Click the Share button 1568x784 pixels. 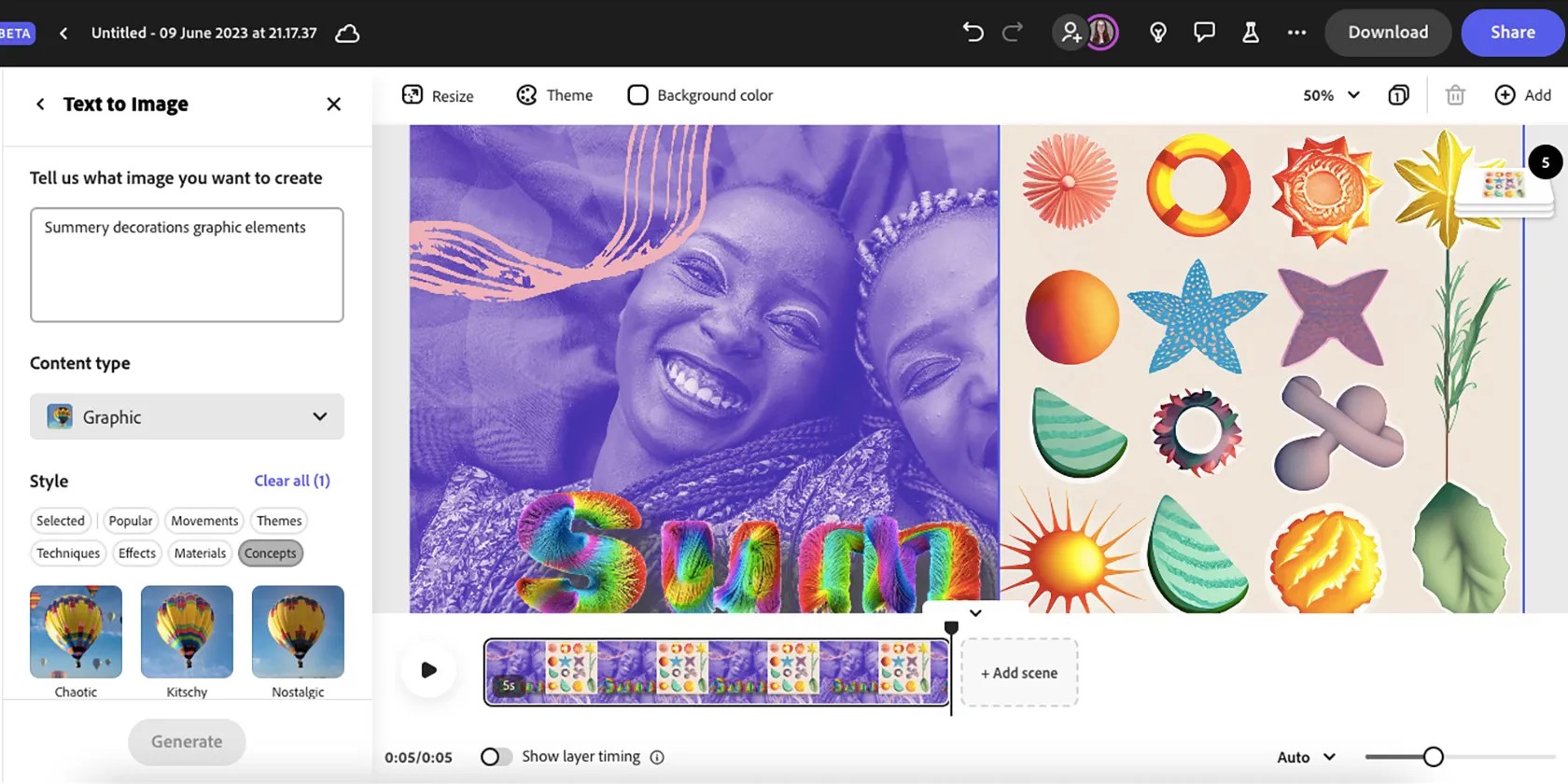click(x=1512, y=33)
